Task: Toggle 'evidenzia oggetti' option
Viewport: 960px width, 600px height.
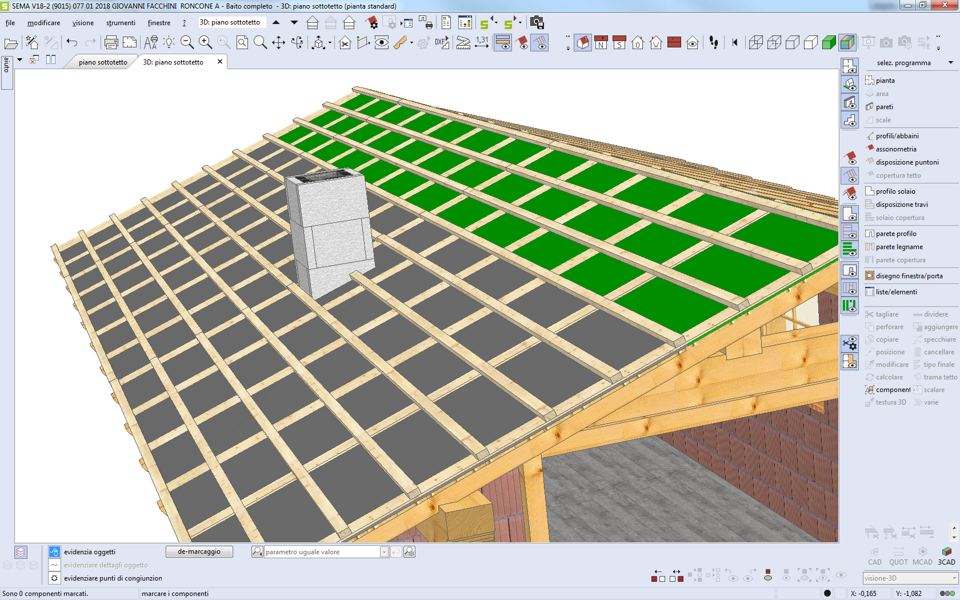Action: (55, 552)
